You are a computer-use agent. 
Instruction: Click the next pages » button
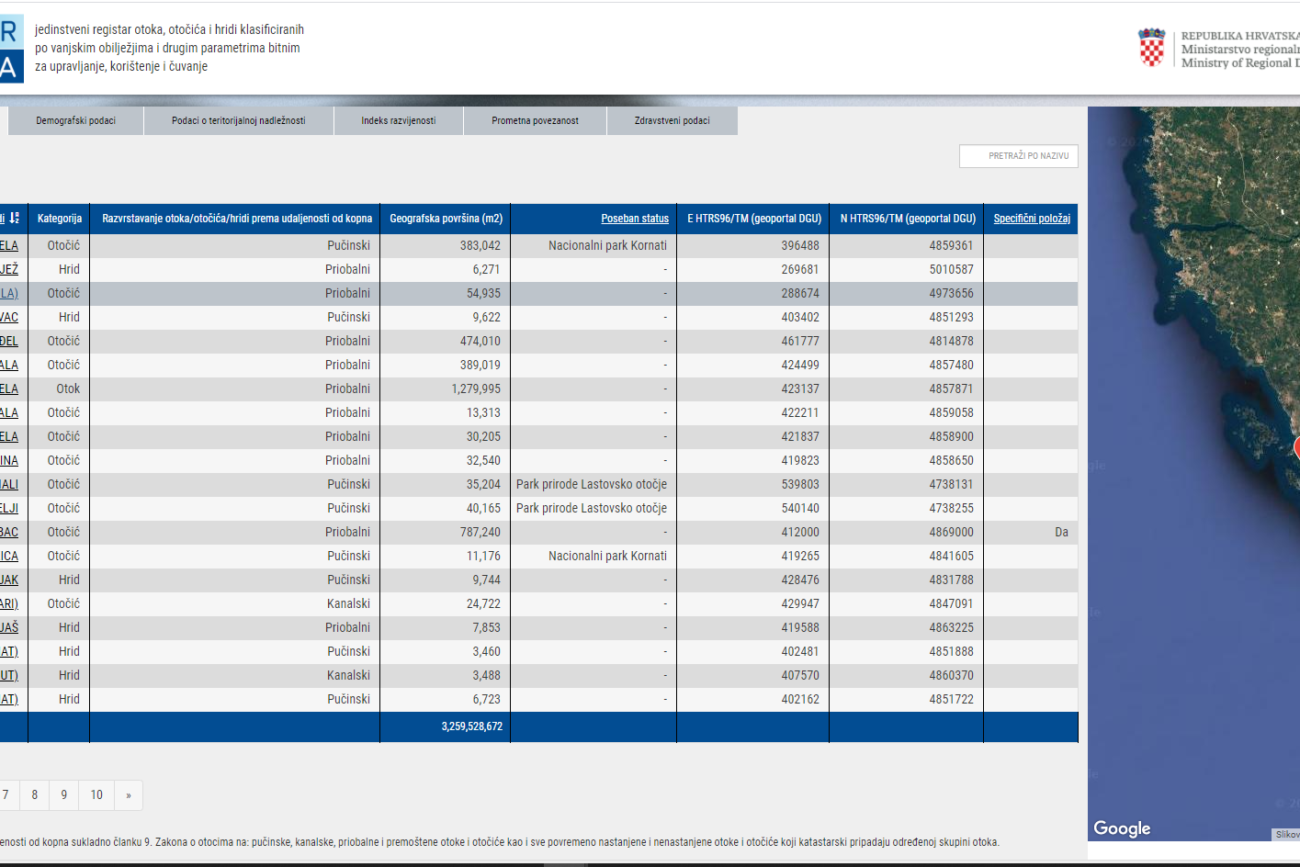point(128,795)
